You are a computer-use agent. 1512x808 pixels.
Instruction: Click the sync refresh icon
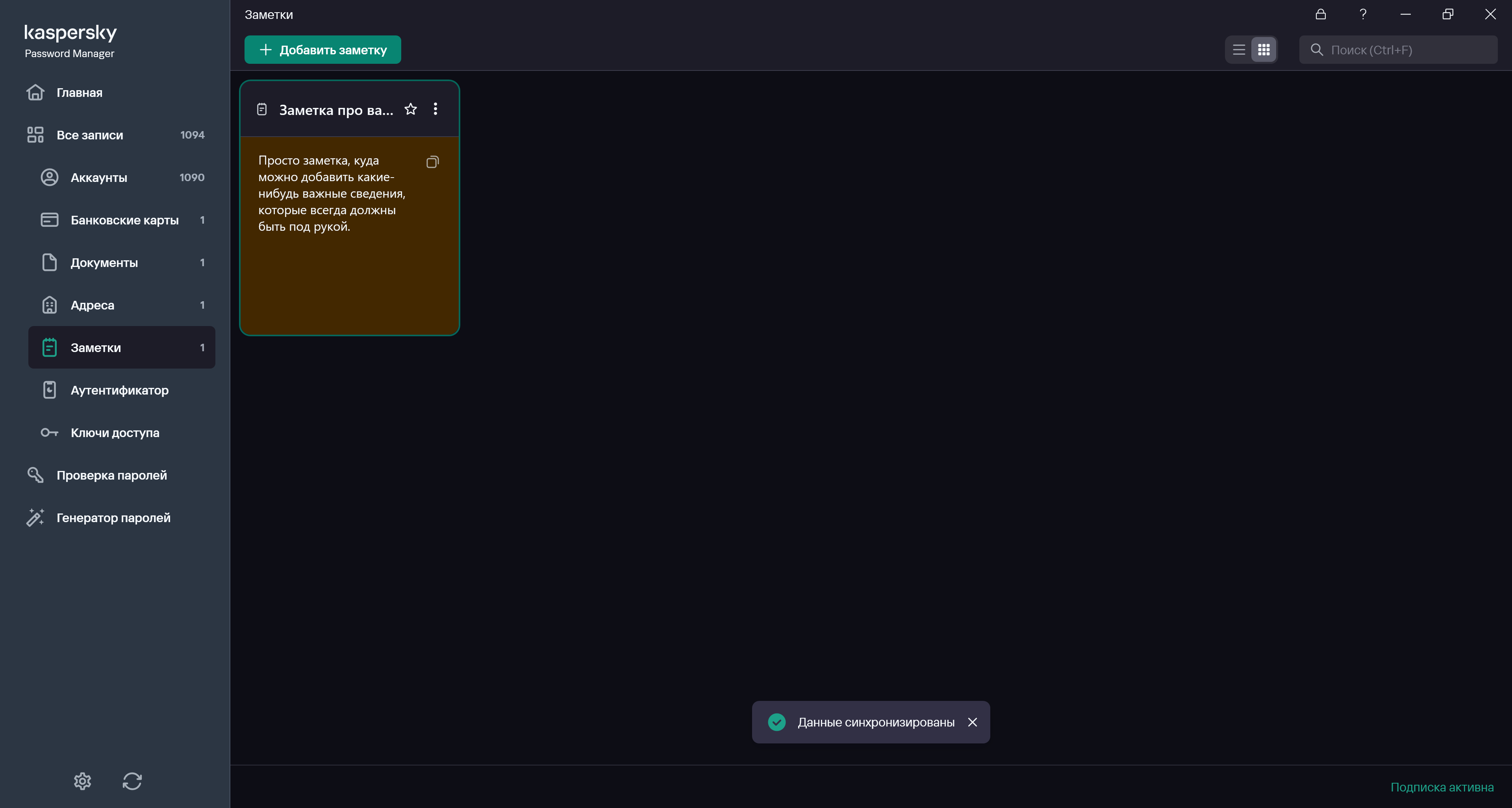pyautogui.click(x=132, y=781)
